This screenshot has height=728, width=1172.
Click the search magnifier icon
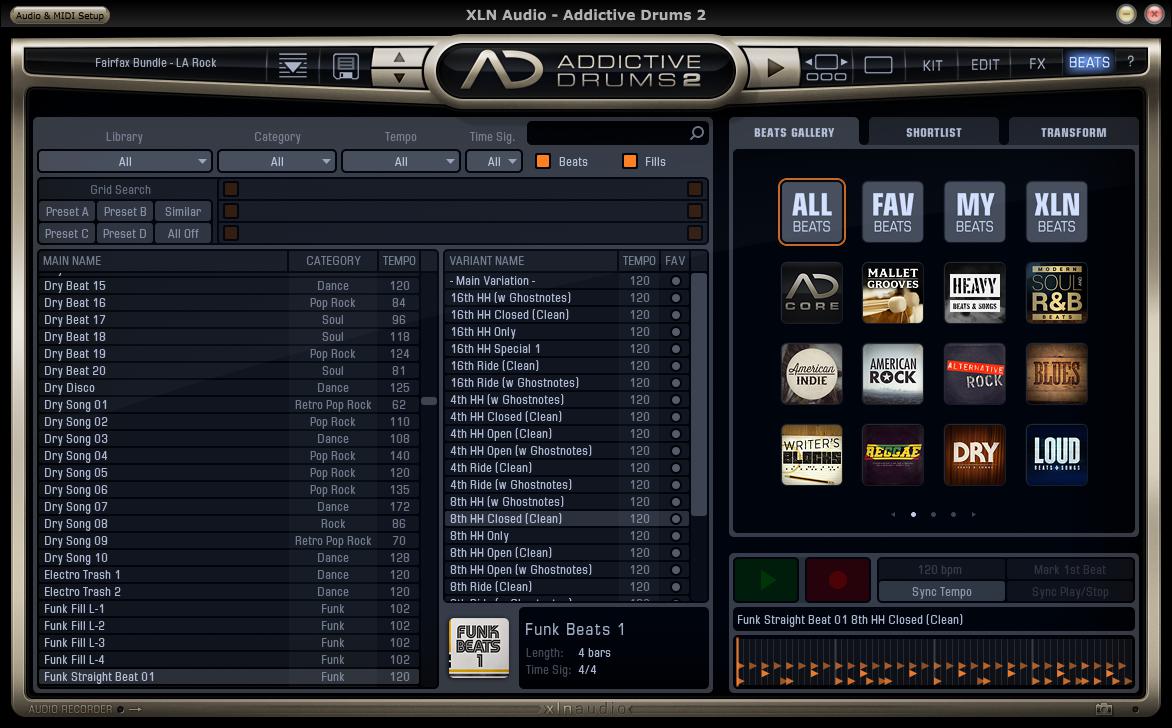tap(697, 133)
